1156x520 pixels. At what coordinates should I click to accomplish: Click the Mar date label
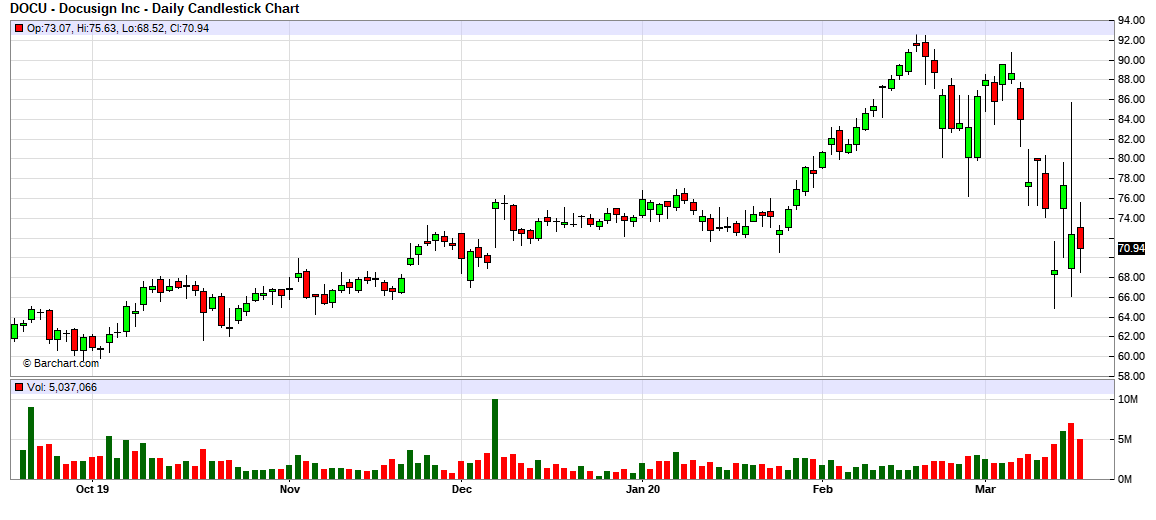[986, 489]
